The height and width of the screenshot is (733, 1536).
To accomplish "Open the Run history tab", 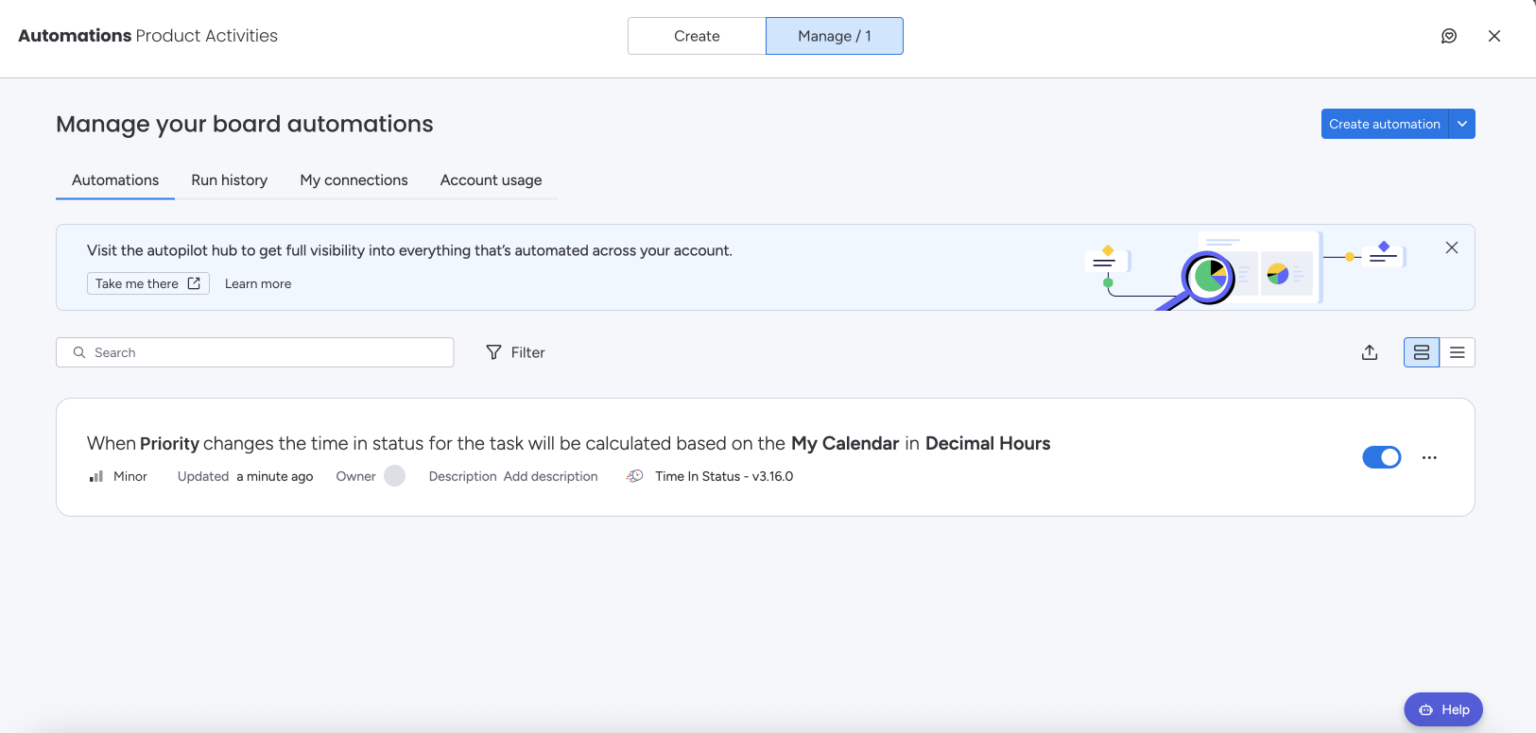I will (229, 180).
